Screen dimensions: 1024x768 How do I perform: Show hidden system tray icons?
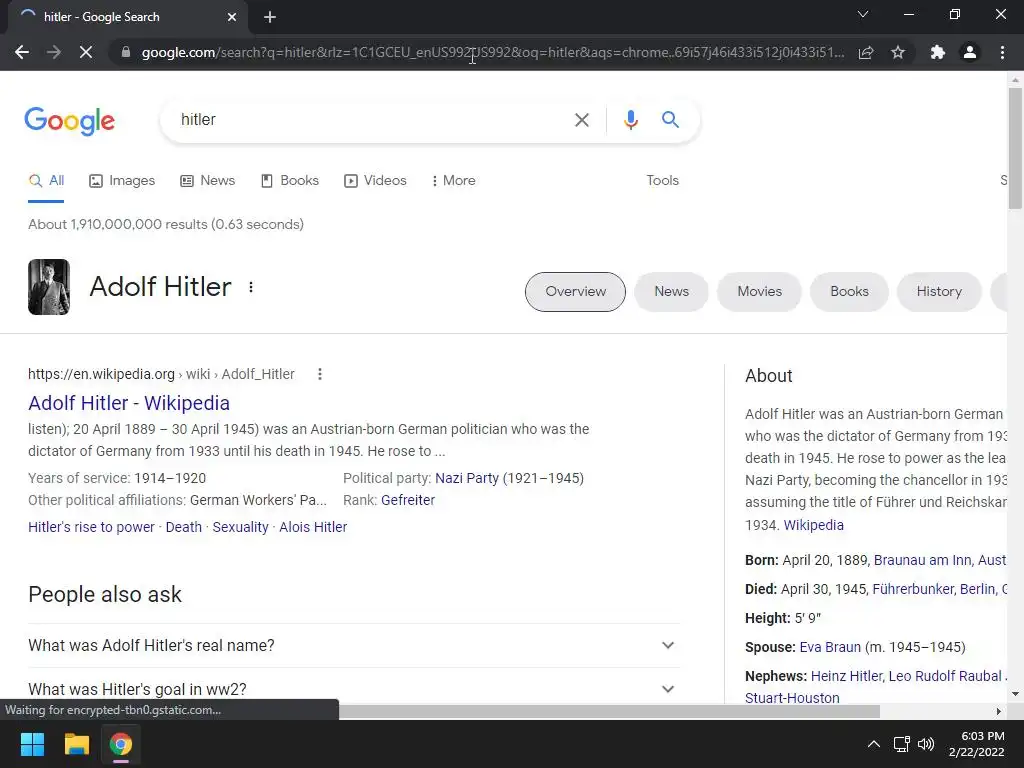[x=873, y=744]
